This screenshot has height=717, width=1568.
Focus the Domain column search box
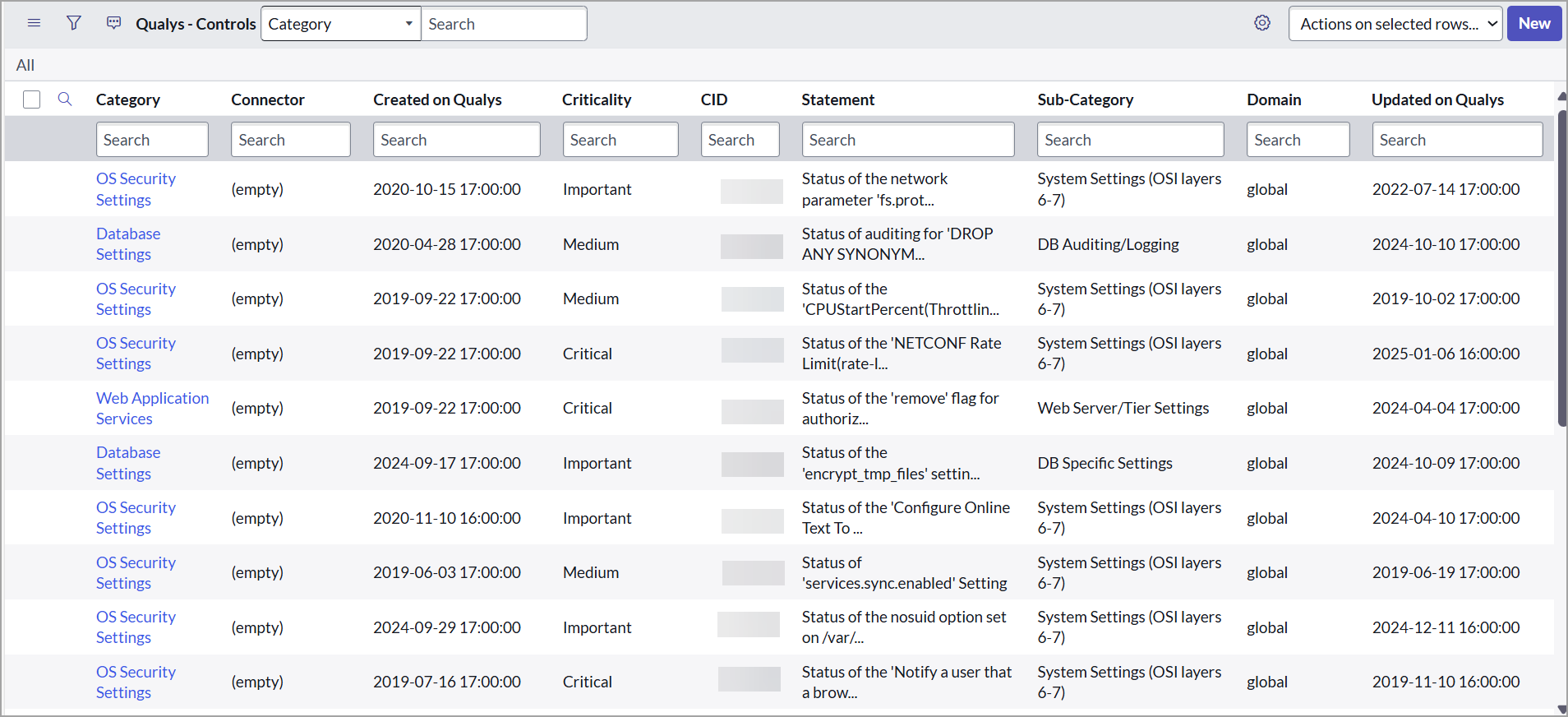(x=1298, y=140)
